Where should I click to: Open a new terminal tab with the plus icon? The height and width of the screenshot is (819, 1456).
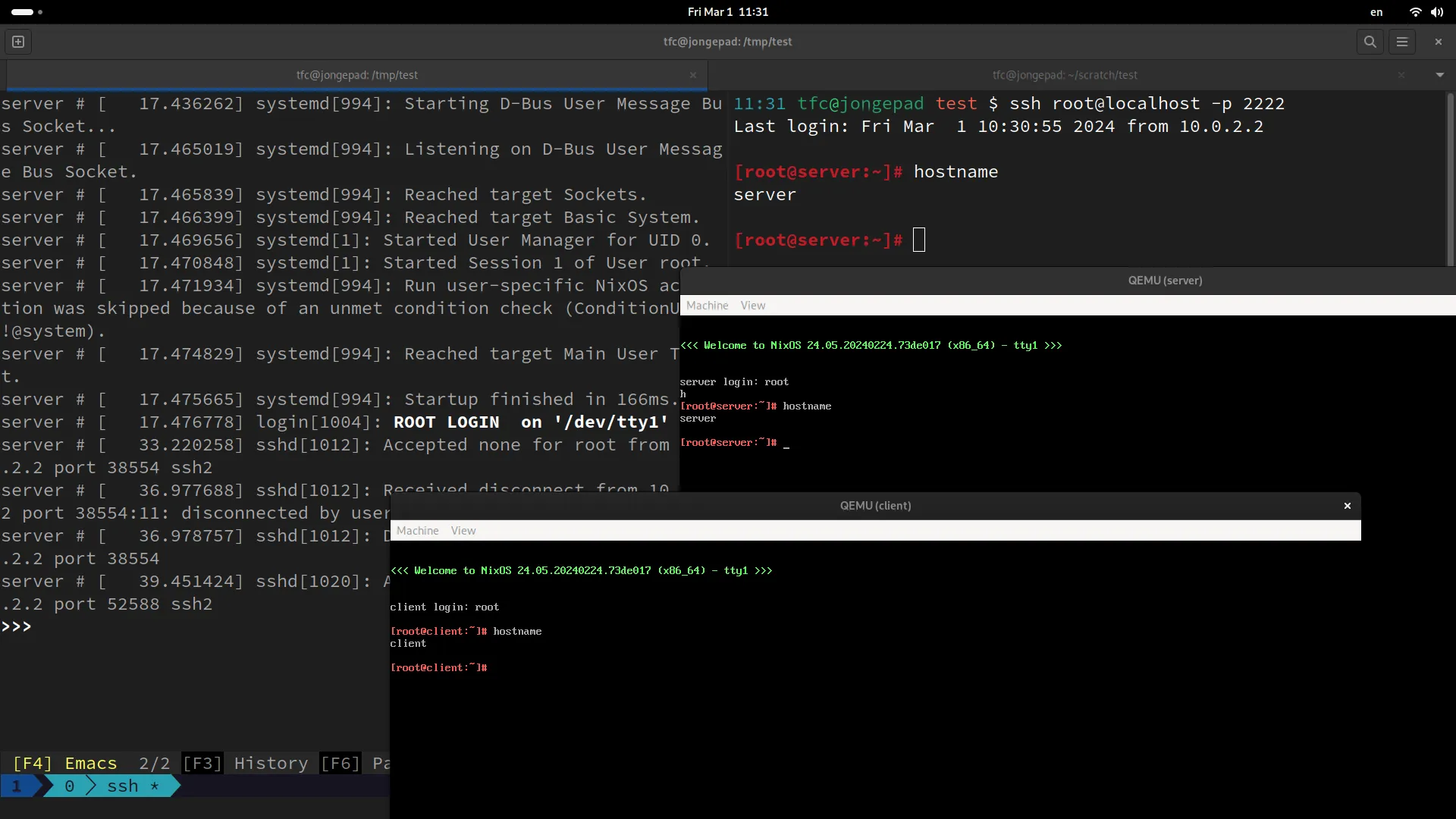(17, 42)
